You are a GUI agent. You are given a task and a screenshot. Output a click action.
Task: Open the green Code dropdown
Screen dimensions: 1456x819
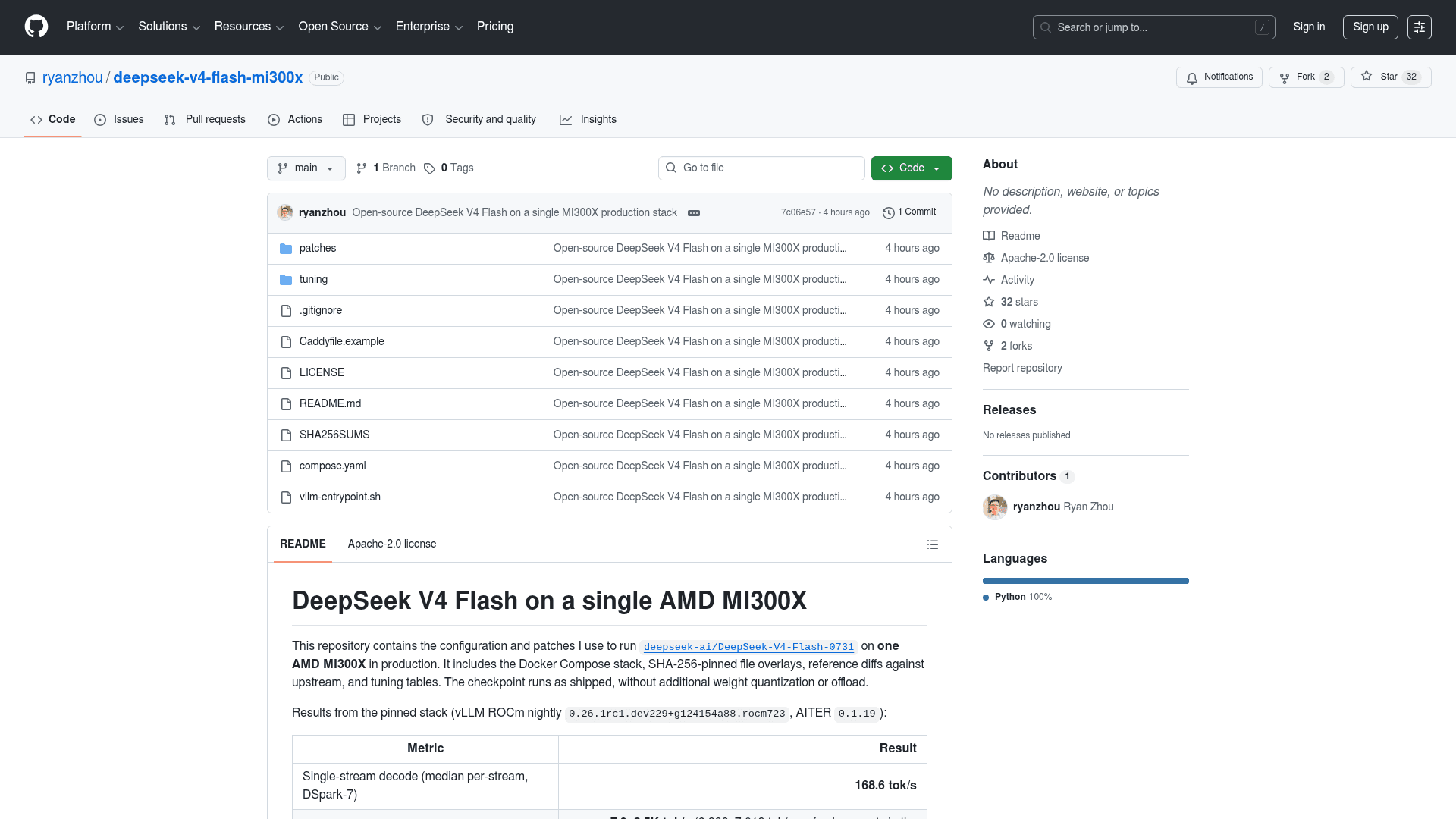(x=912, y=168)
